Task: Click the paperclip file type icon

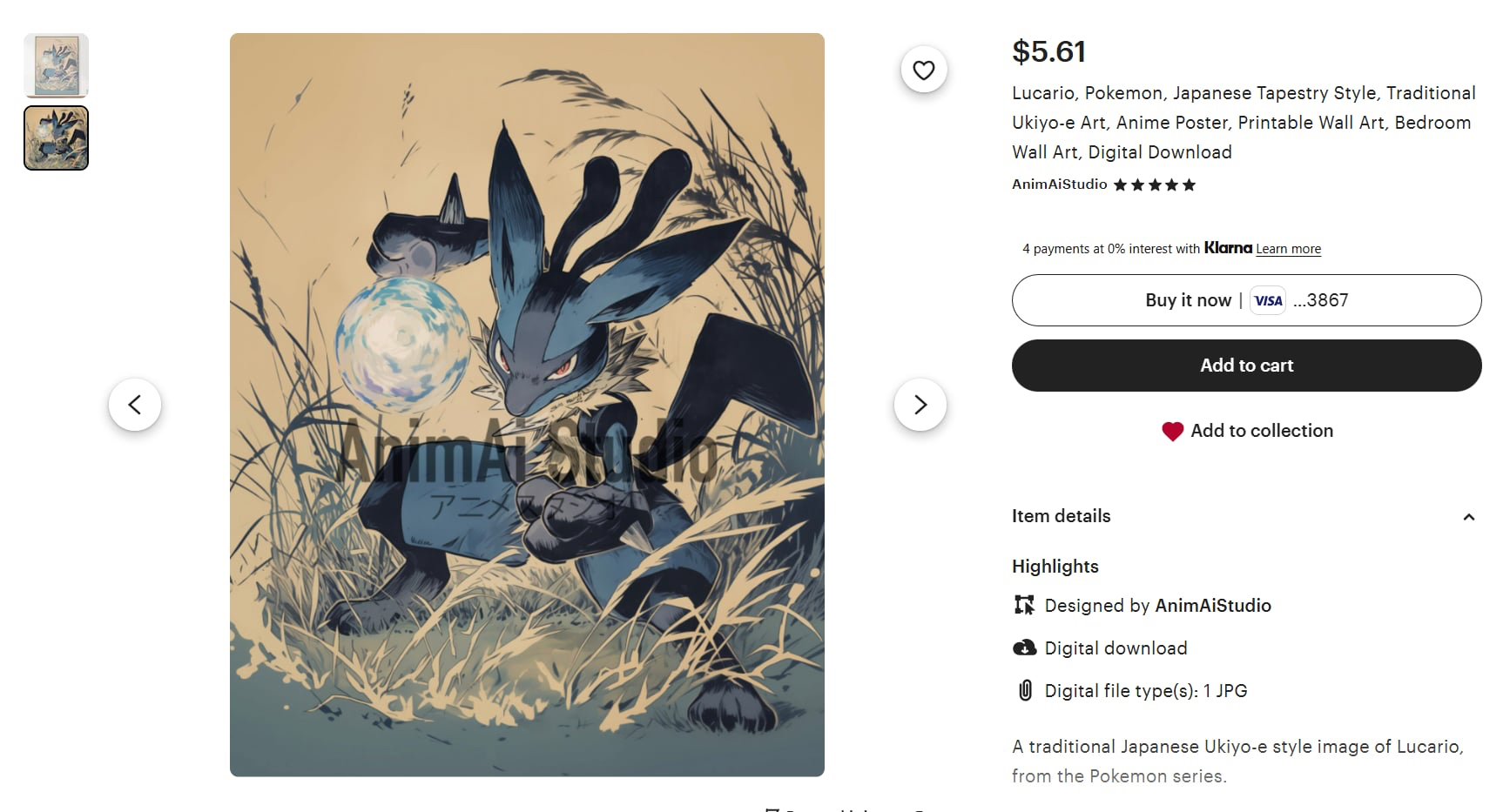Action: click(1026, 690)
